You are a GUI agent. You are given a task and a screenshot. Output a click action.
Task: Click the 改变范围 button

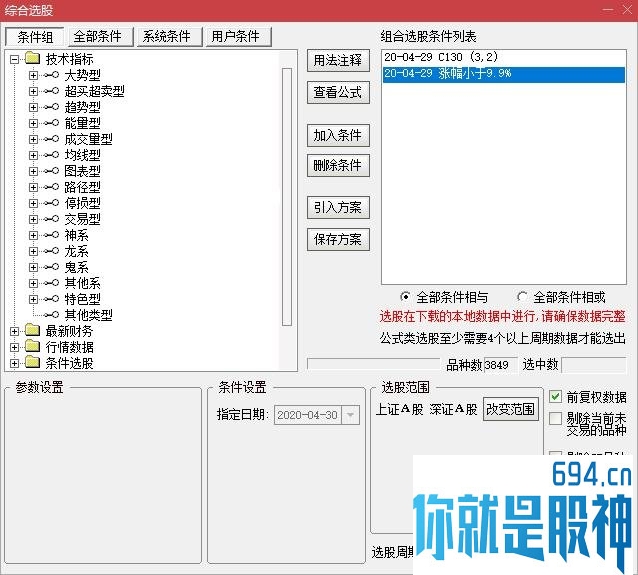click(511, 409)
